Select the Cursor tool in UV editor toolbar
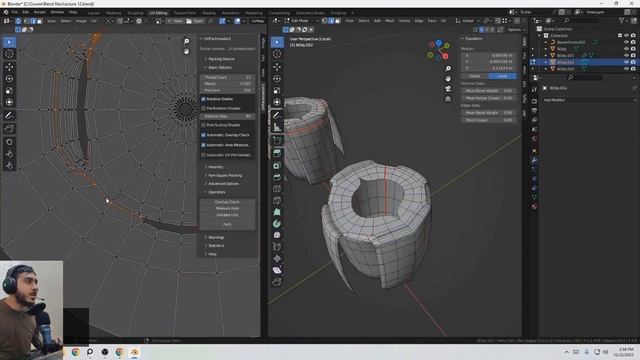 pyautogui.click(x=9, y=54)
